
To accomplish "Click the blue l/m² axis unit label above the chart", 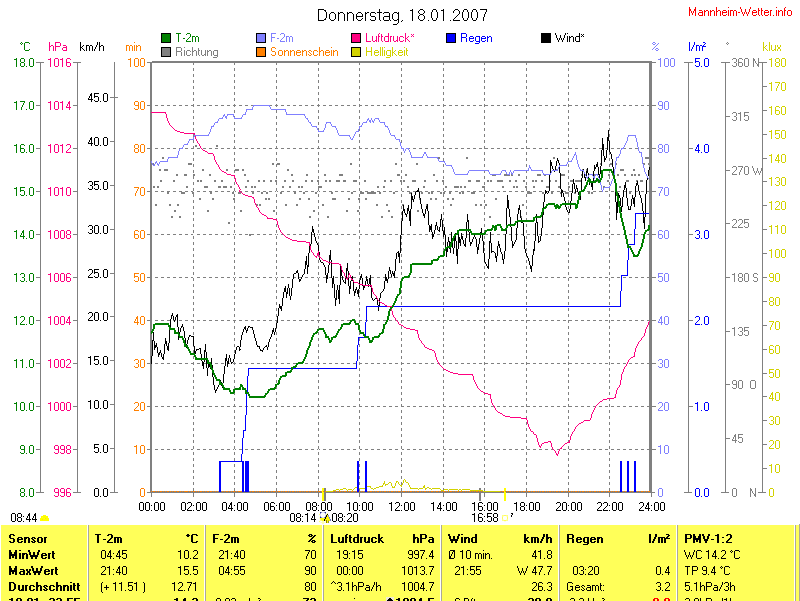I will (x=697, y=47).
